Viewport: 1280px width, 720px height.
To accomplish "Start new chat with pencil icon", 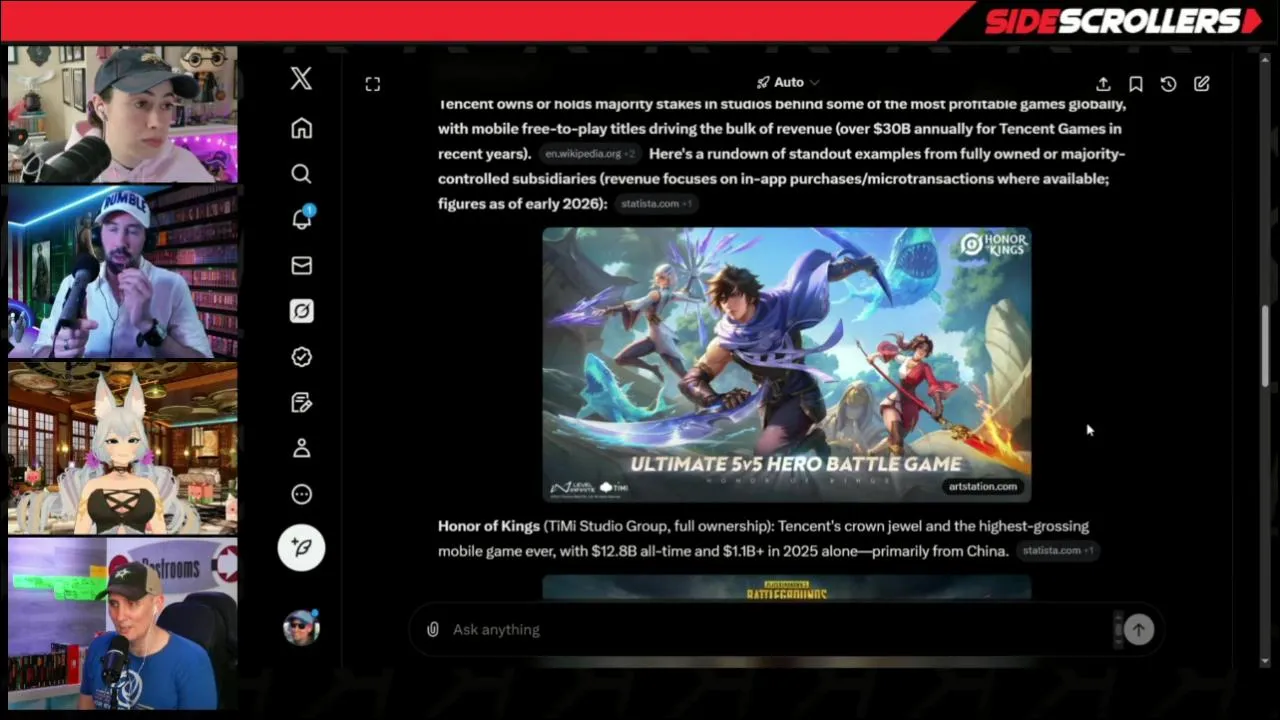I will 1202,84.
